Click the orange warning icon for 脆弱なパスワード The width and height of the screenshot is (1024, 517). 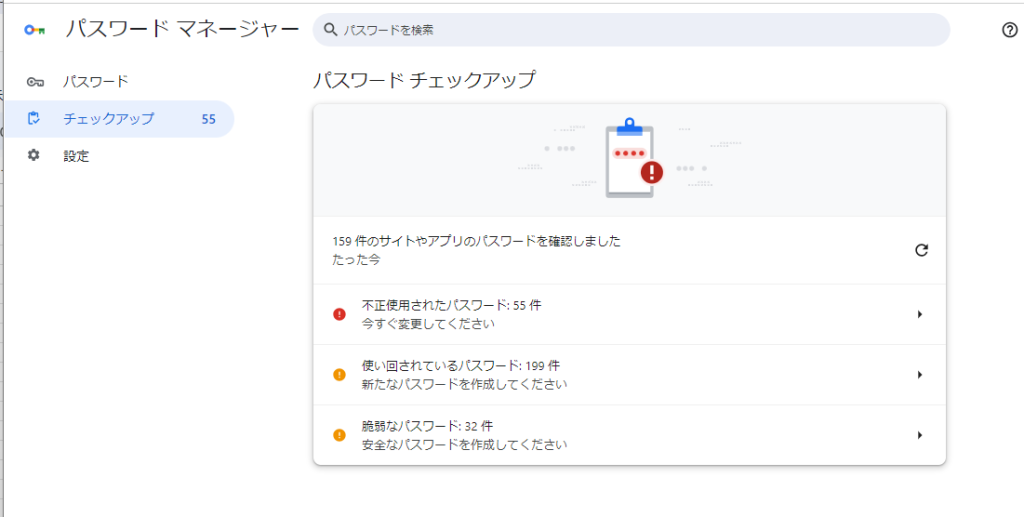point(339,435)
